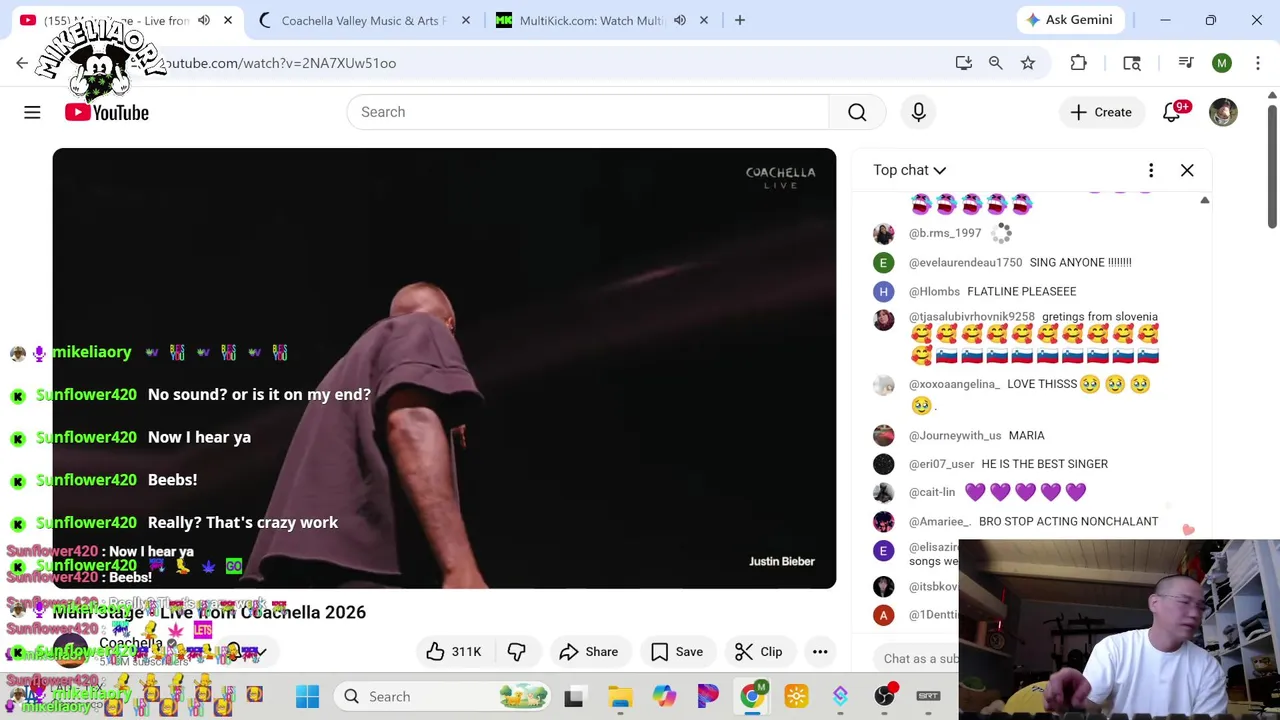Click @cait-lin purple hearts message
Viewport: 1280px width, 720px height.
click(x=1030, y=492)
